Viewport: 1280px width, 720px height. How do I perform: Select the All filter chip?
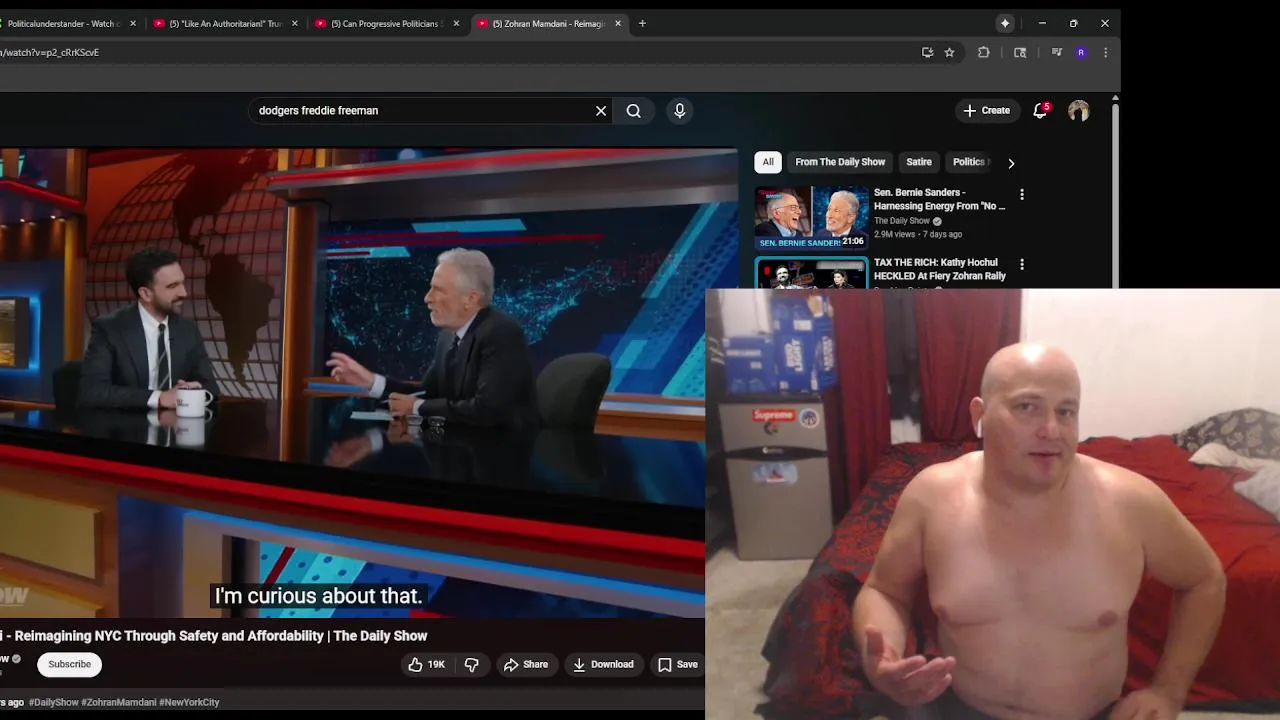pyautogui.click(x=768, y=162)
